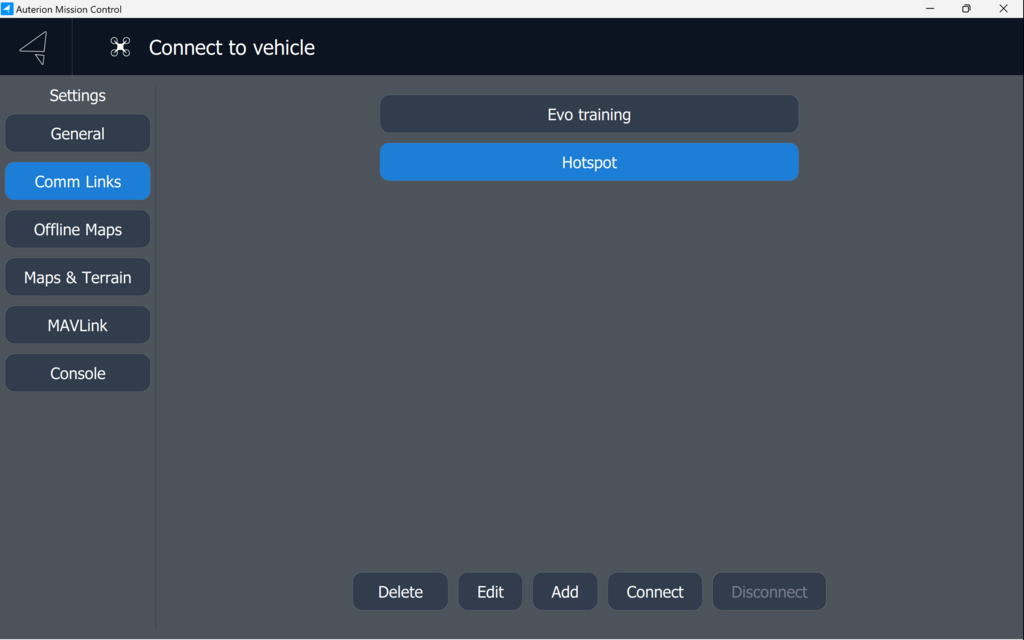The height and width of the screenshot is (640, 1024).
Task: Click the Auterion app icon in title bar
Action: coord(7,9)
